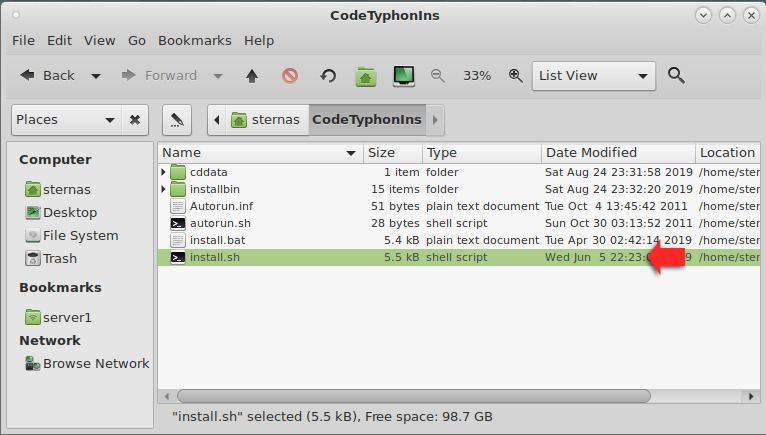Click the file name "install.bat"

pos(217,240)
